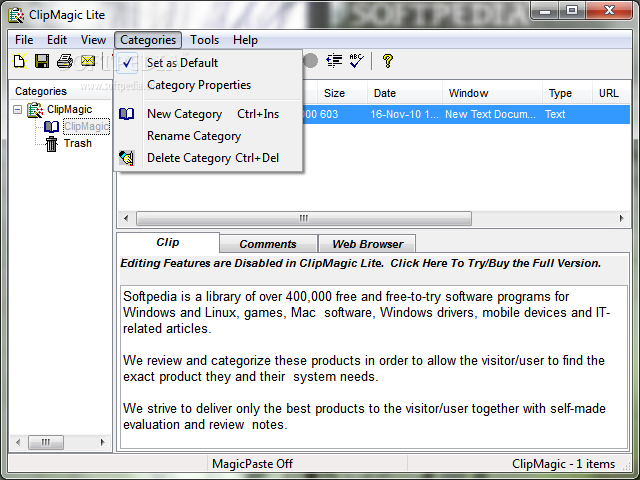Click the indent text toolbar icon
Screen dimensions: 640x480
334,61
